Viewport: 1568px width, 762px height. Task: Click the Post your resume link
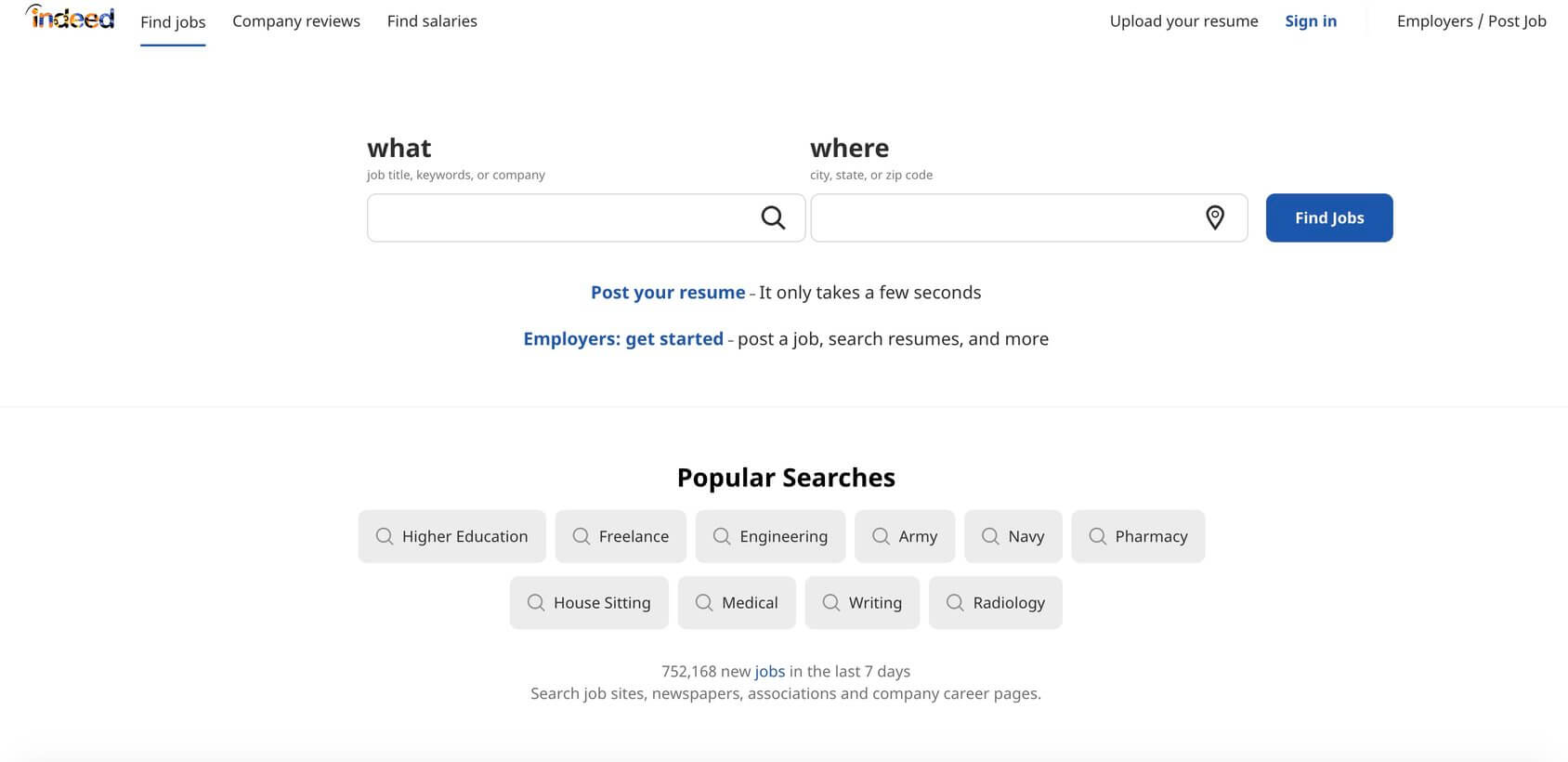[x=668, y=293]
